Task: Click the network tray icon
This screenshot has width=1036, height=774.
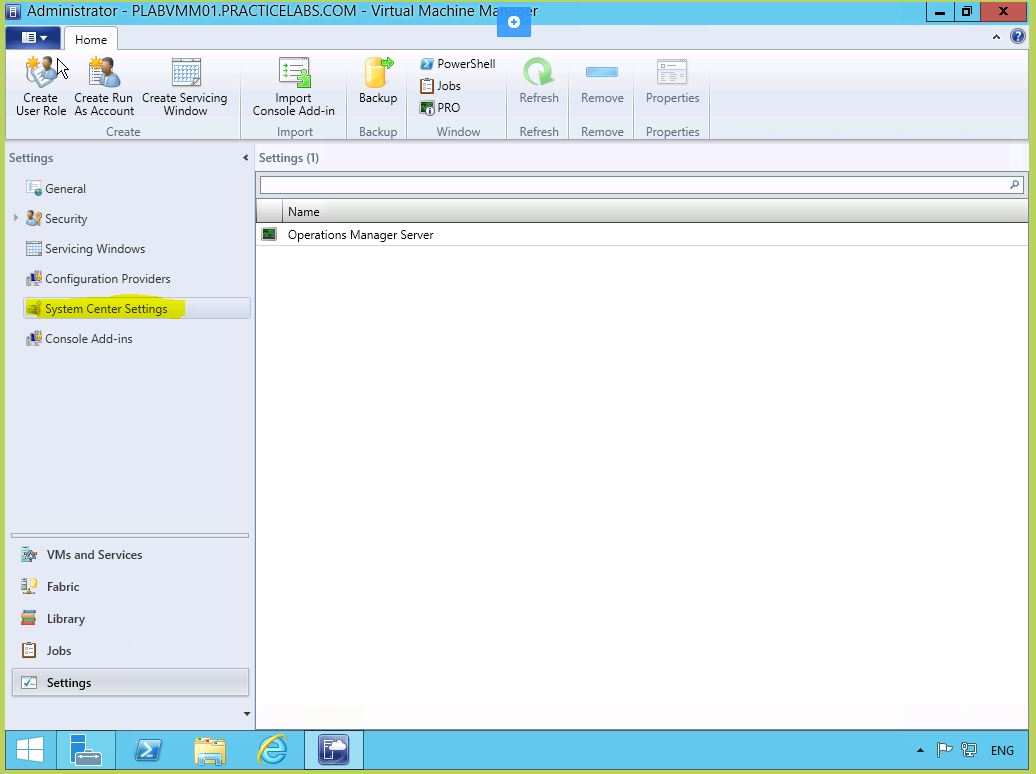Action: [x=969, y=750]
